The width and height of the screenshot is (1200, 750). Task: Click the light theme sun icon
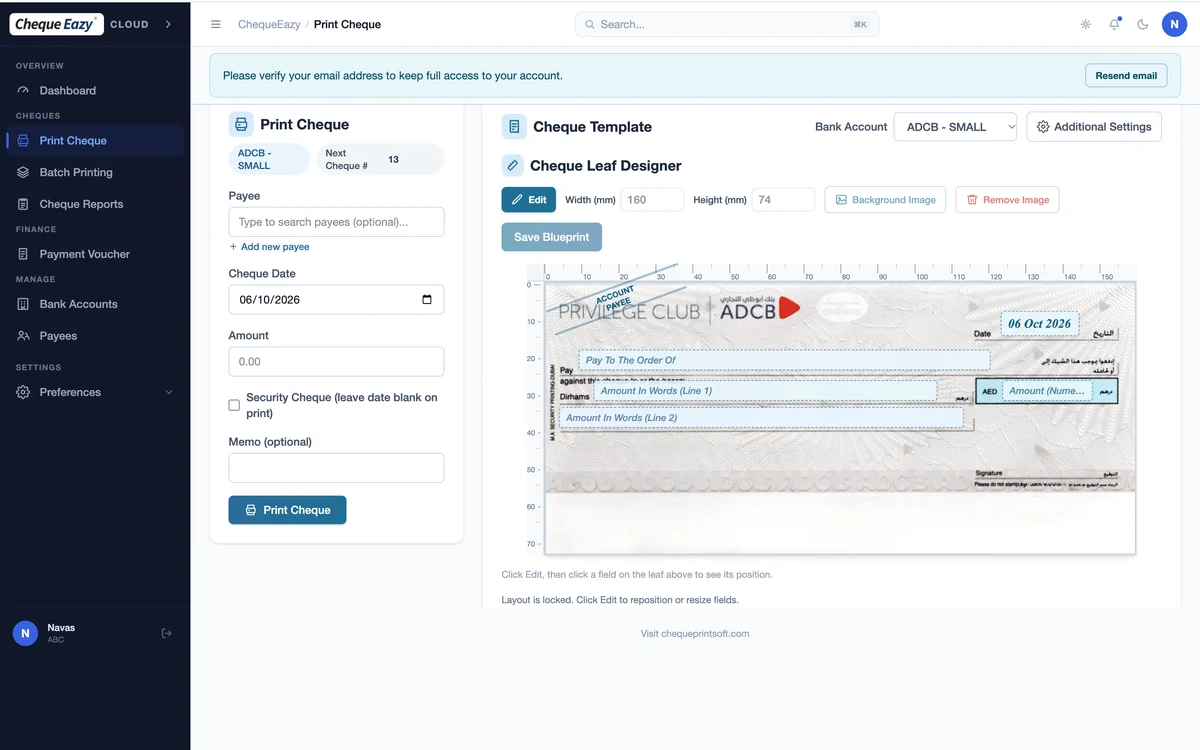[x=1086, y=24]
